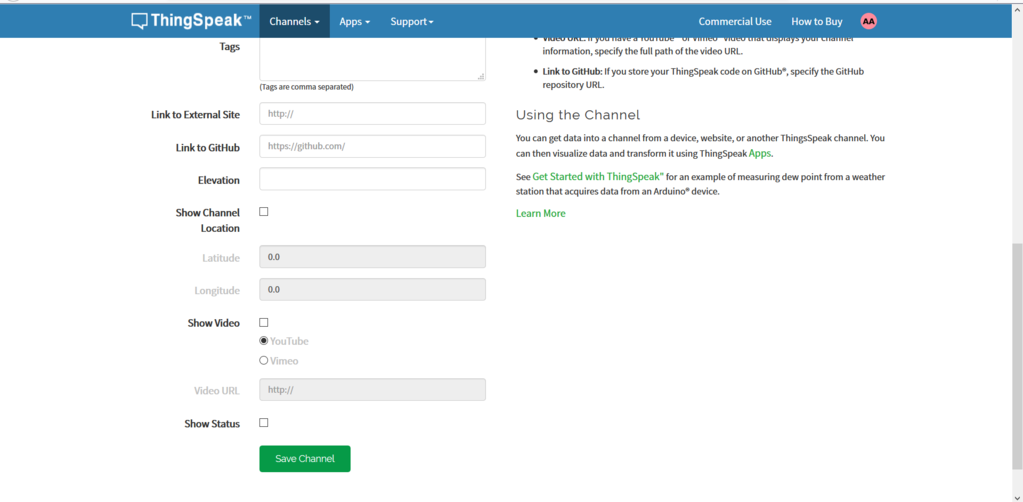Enable the Show Channel Location checkbox

pyautogui.click(x=264, y=212)
